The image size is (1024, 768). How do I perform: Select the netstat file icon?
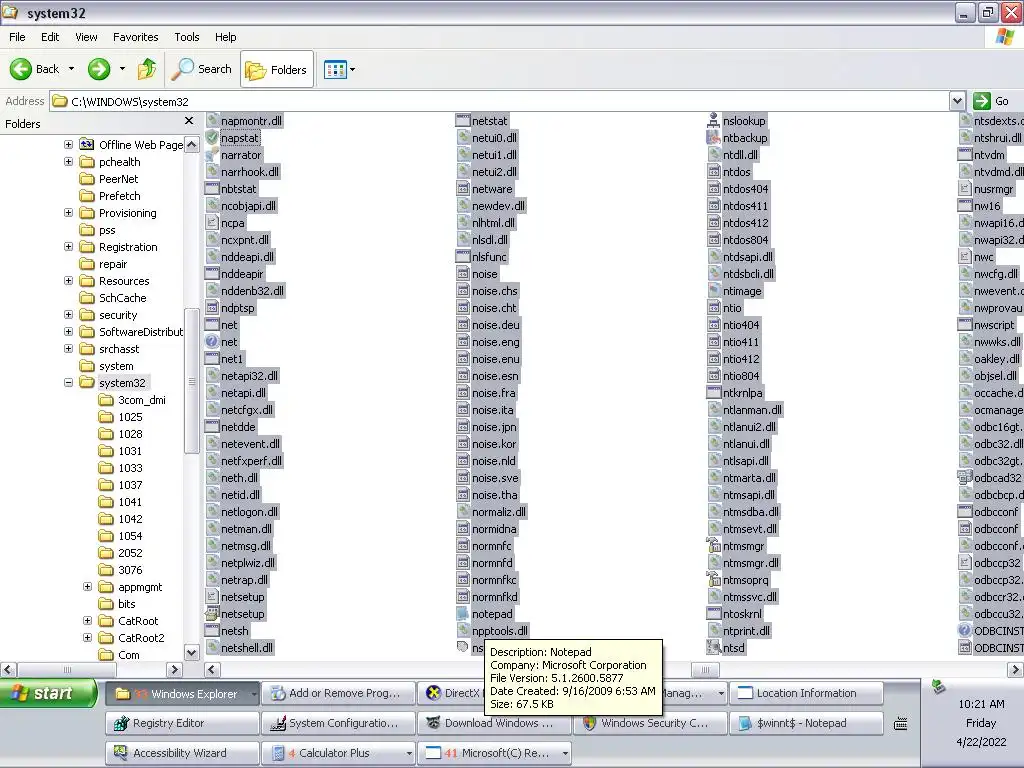click(x=462, y=121)
